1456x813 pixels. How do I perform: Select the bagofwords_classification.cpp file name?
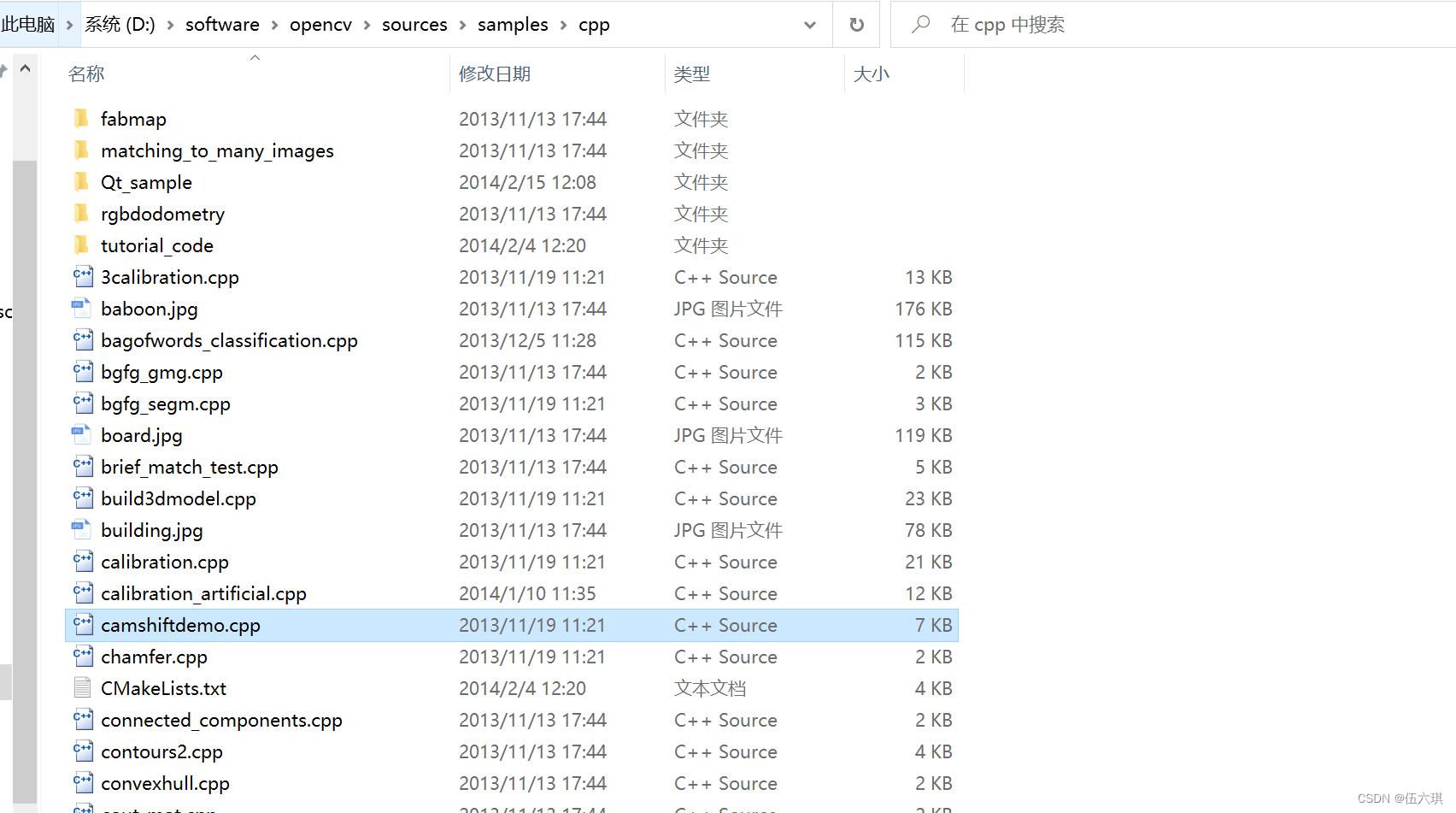(x=229, y=340)
